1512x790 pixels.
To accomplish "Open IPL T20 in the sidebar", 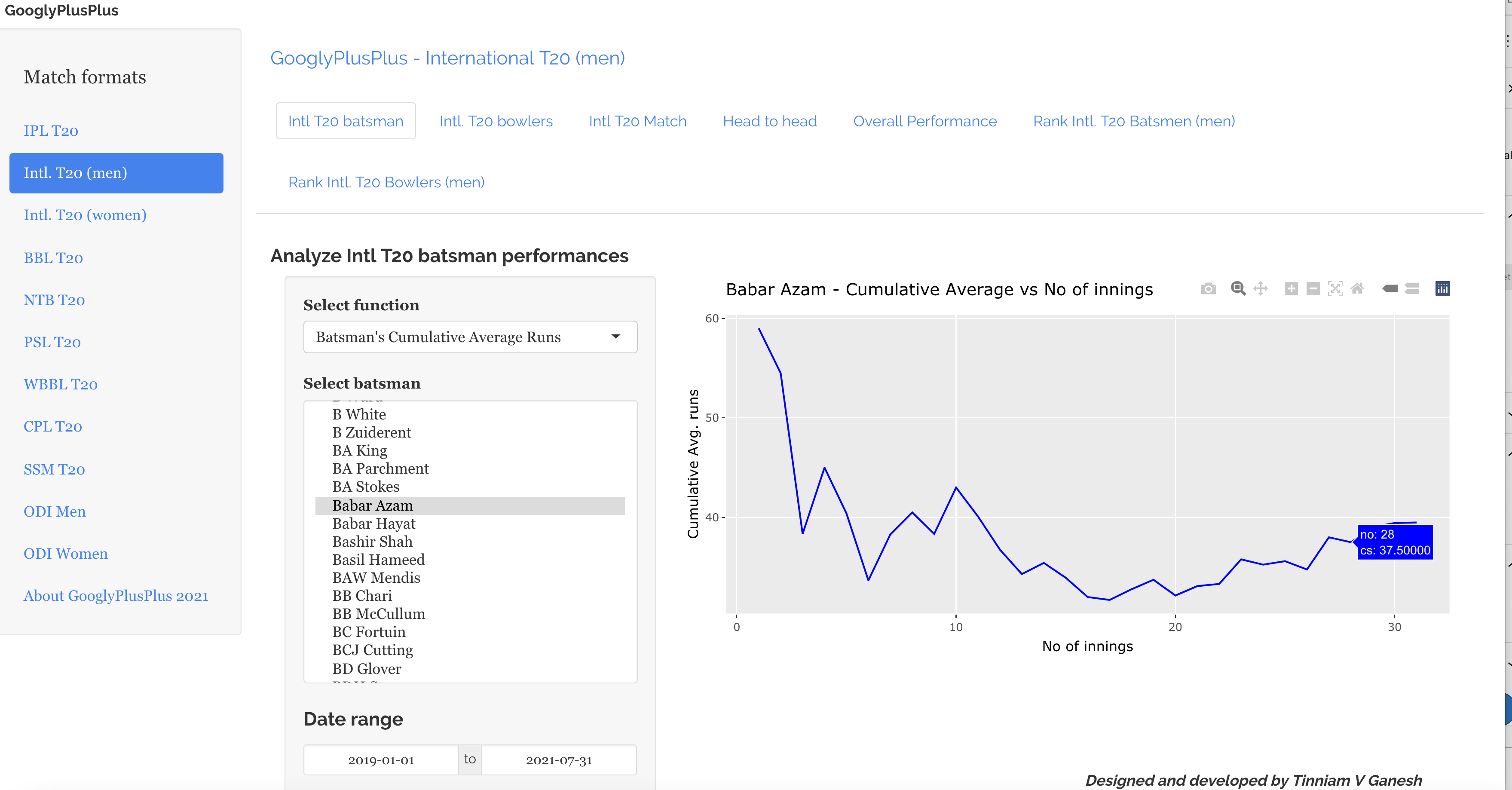I will coord(51,131).
